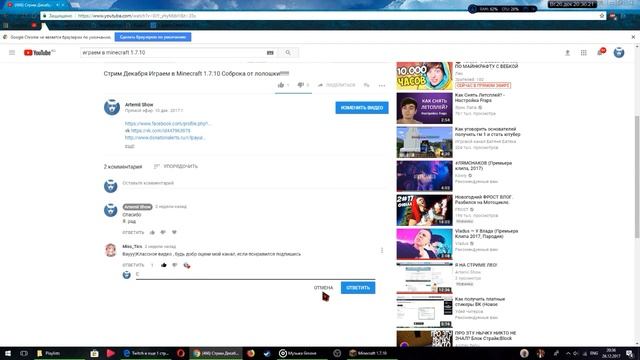The image size is (640, 360).
Task: Open the notifications bell icon
Action: coord(600,53)
